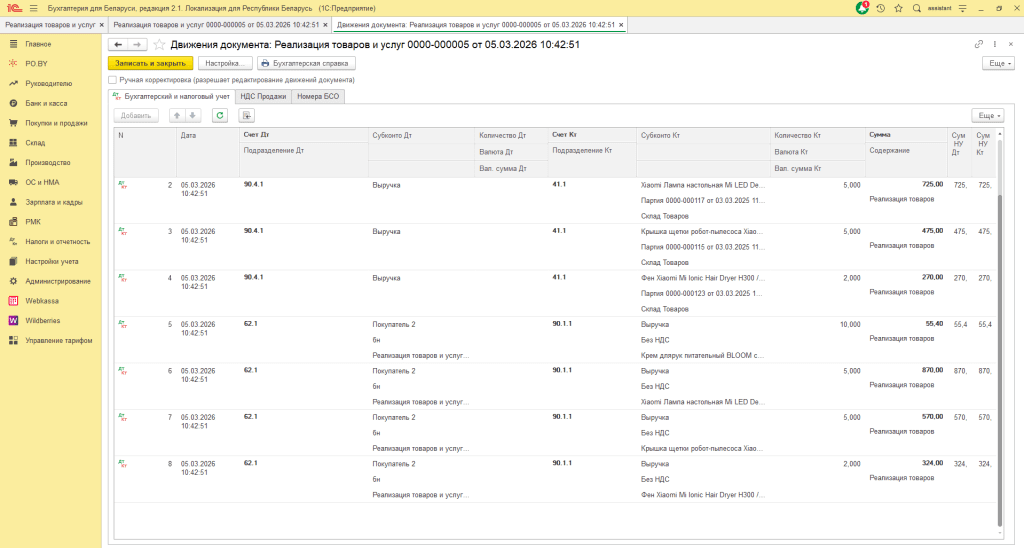The image size is (1024, 548).
Task: Go back with left arrow button
Action: tap(118, 44)
